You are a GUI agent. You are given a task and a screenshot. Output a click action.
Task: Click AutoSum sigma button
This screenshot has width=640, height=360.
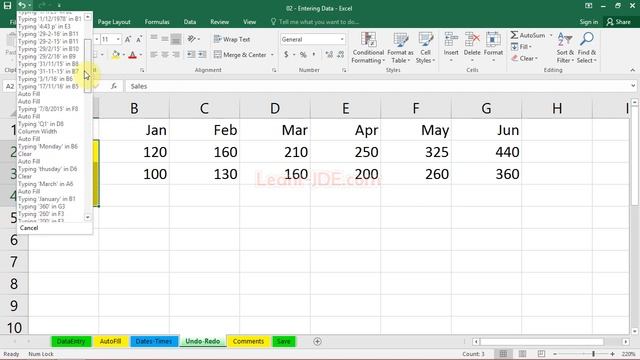tap(527, 36)
